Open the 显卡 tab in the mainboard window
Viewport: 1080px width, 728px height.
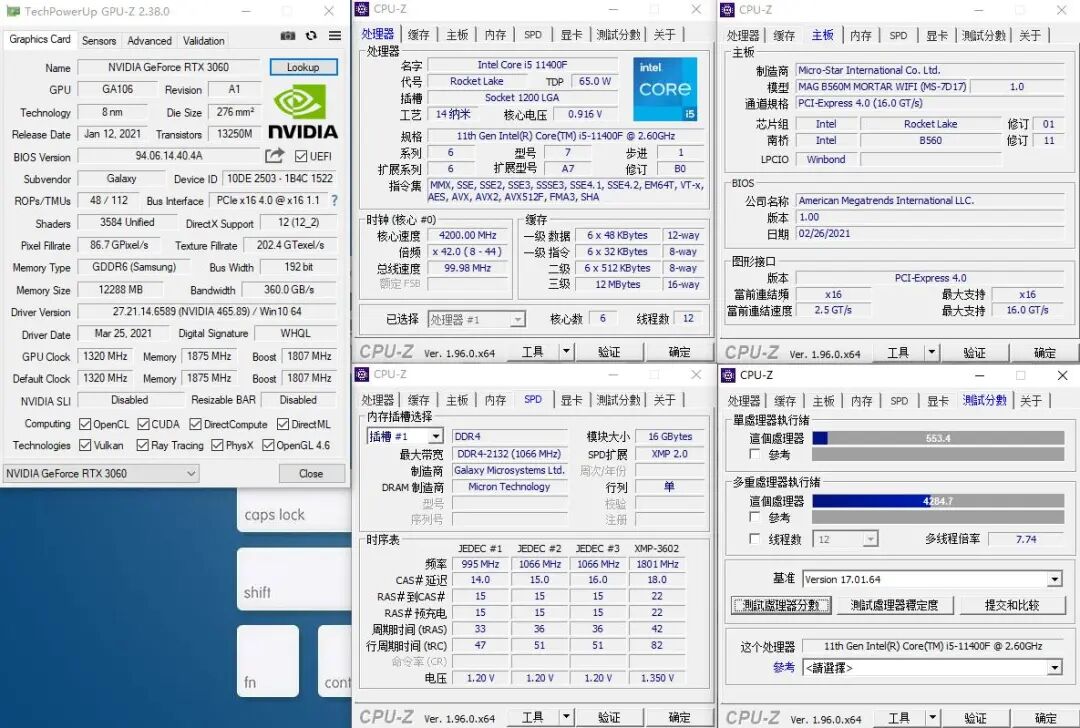point(937,35)
